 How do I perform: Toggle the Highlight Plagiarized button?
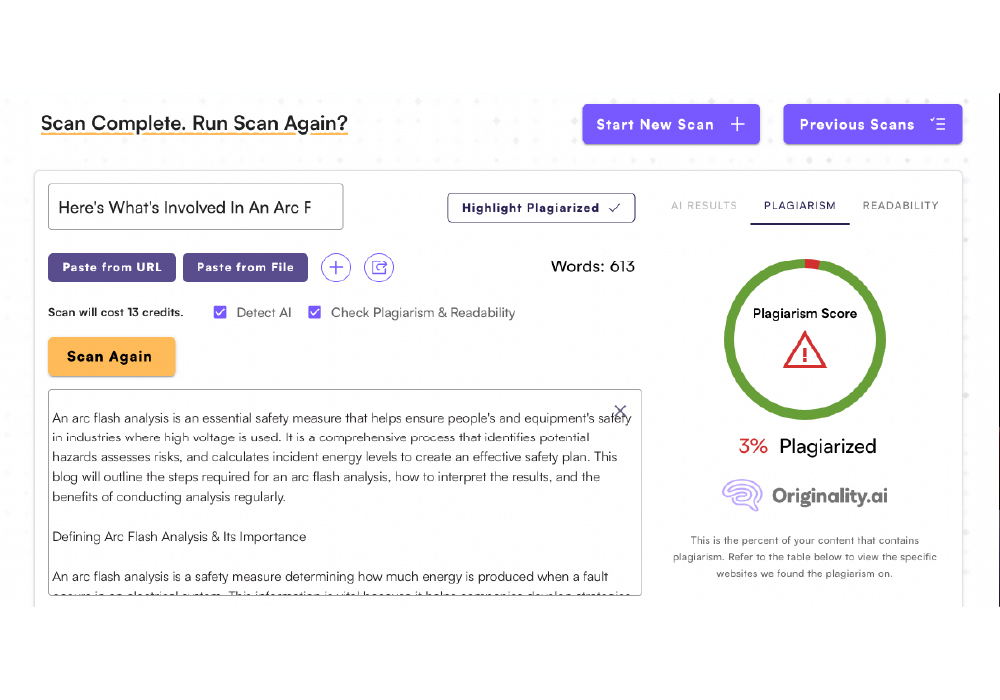pos(540,208)
